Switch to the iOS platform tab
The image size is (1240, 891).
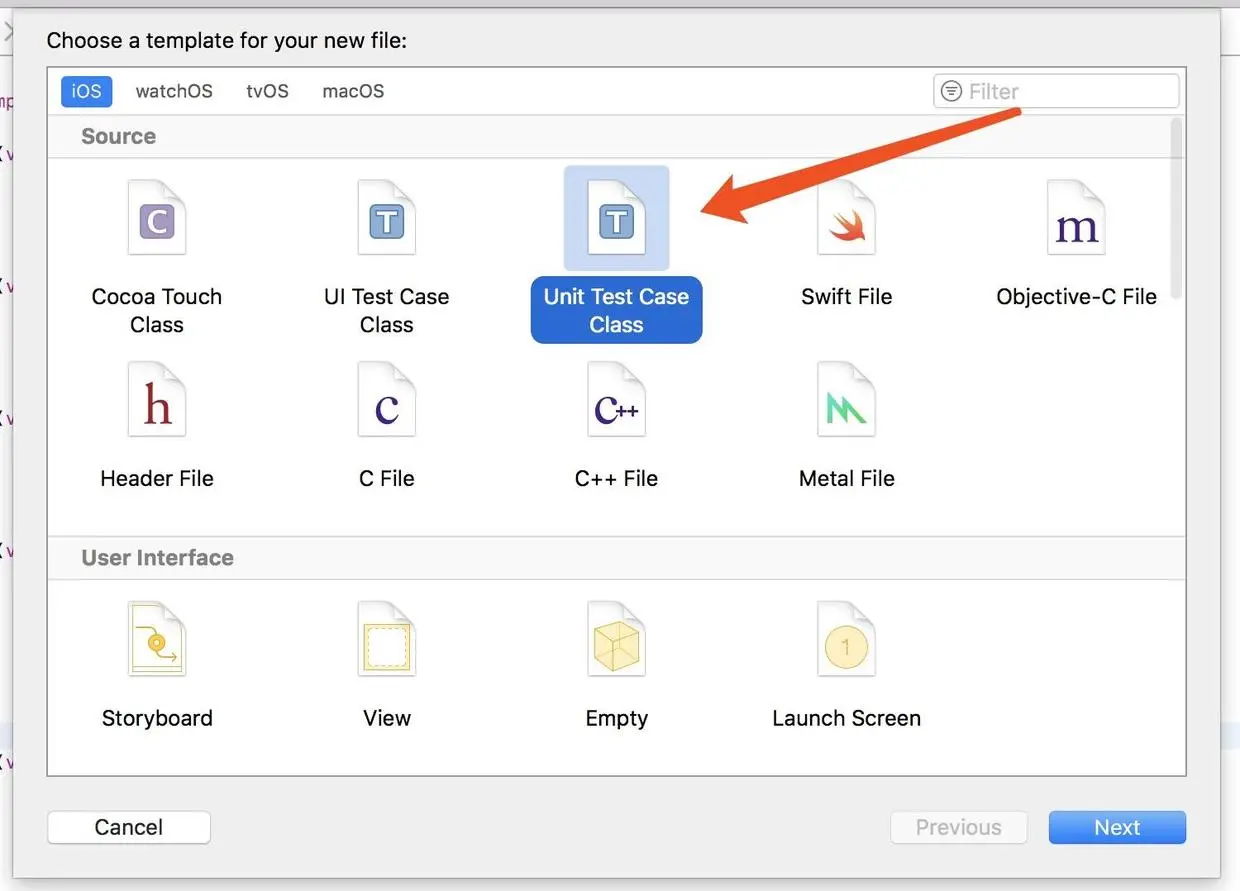[x=86, y=91]
